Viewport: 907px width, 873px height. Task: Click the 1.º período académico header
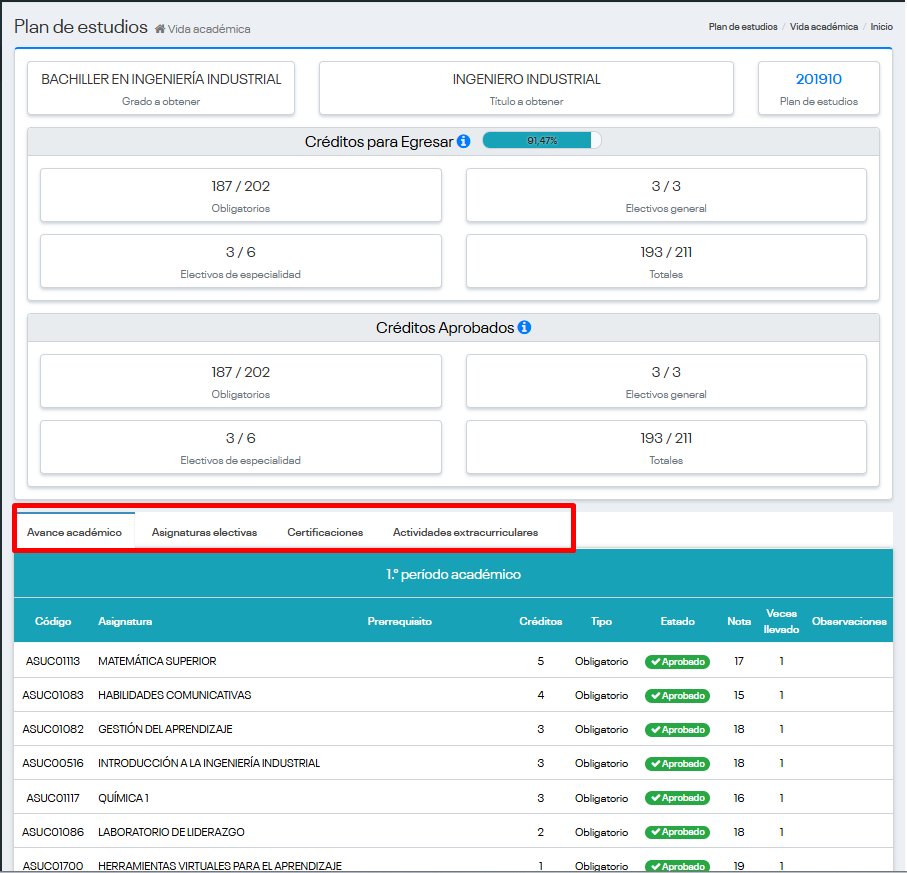[453, 575]
